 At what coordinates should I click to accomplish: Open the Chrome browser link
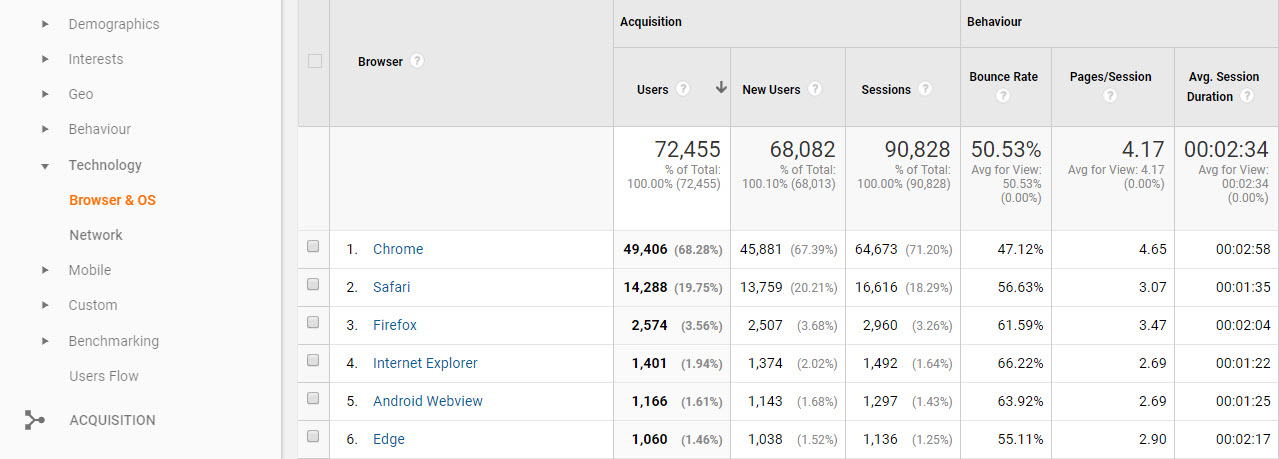[x=398, y=249]
